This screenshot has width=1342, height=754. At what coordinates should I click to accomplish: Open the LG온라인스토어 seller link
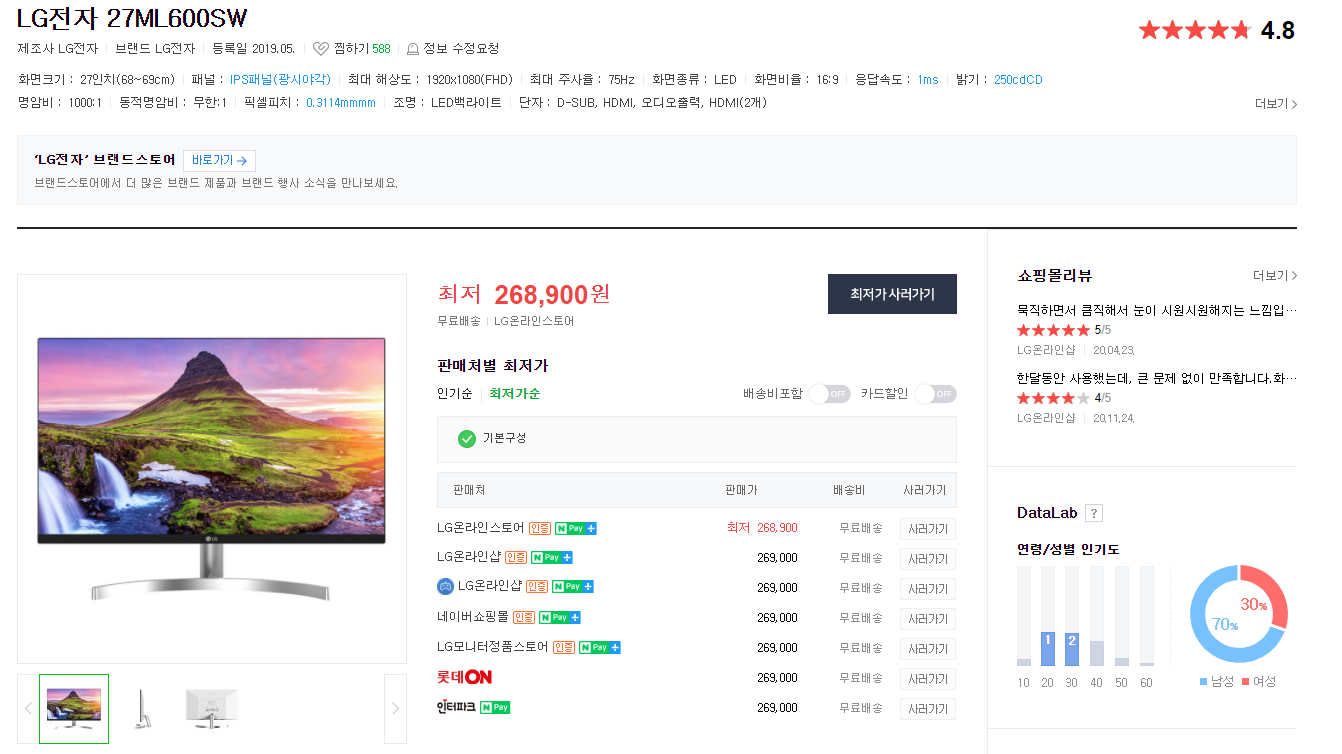point(481,527)
